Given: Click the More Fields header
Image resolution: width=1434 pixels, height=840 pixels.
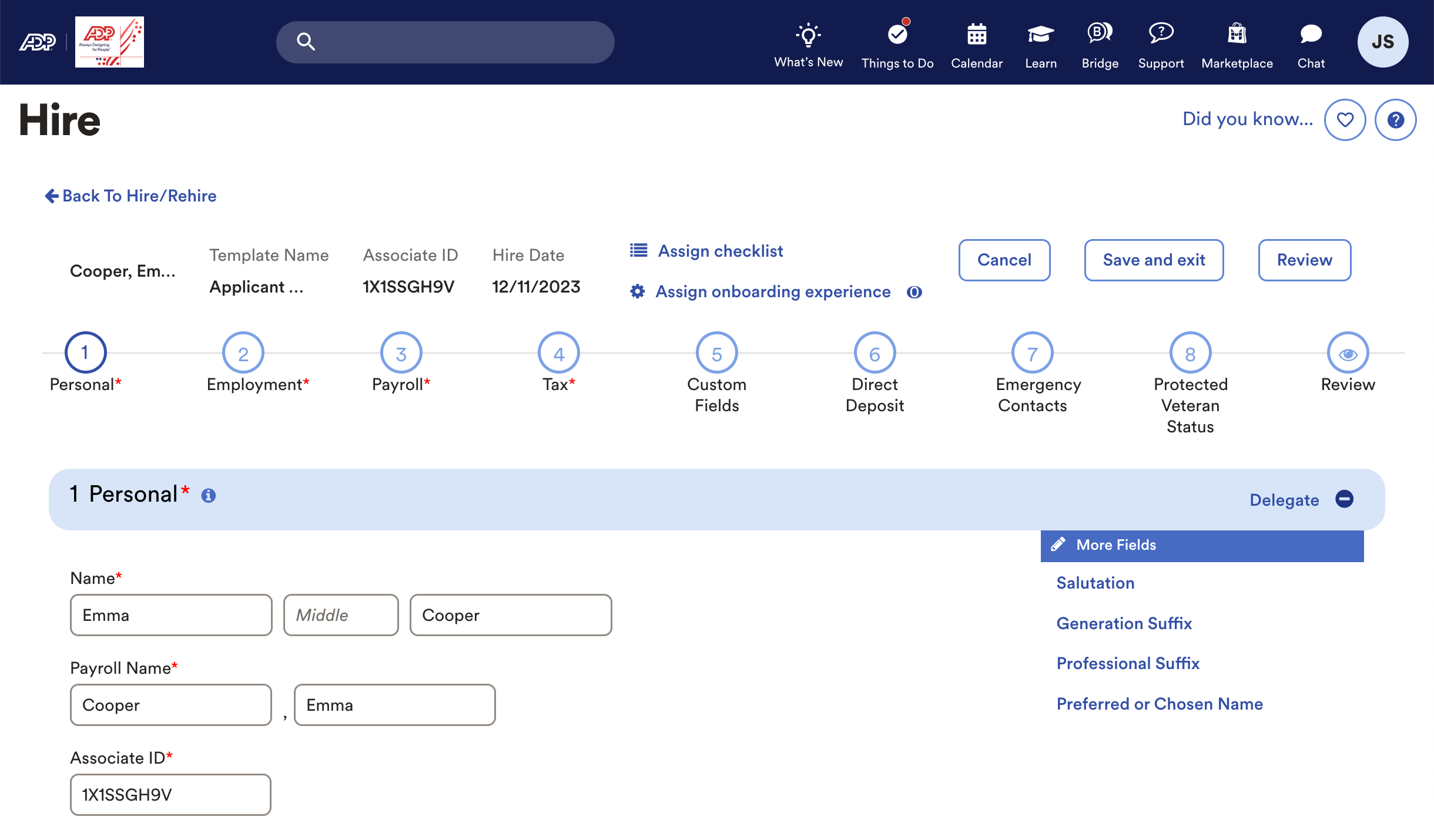Looking at the screenshot, I should pyautogui.click(x=1202, y=546).
